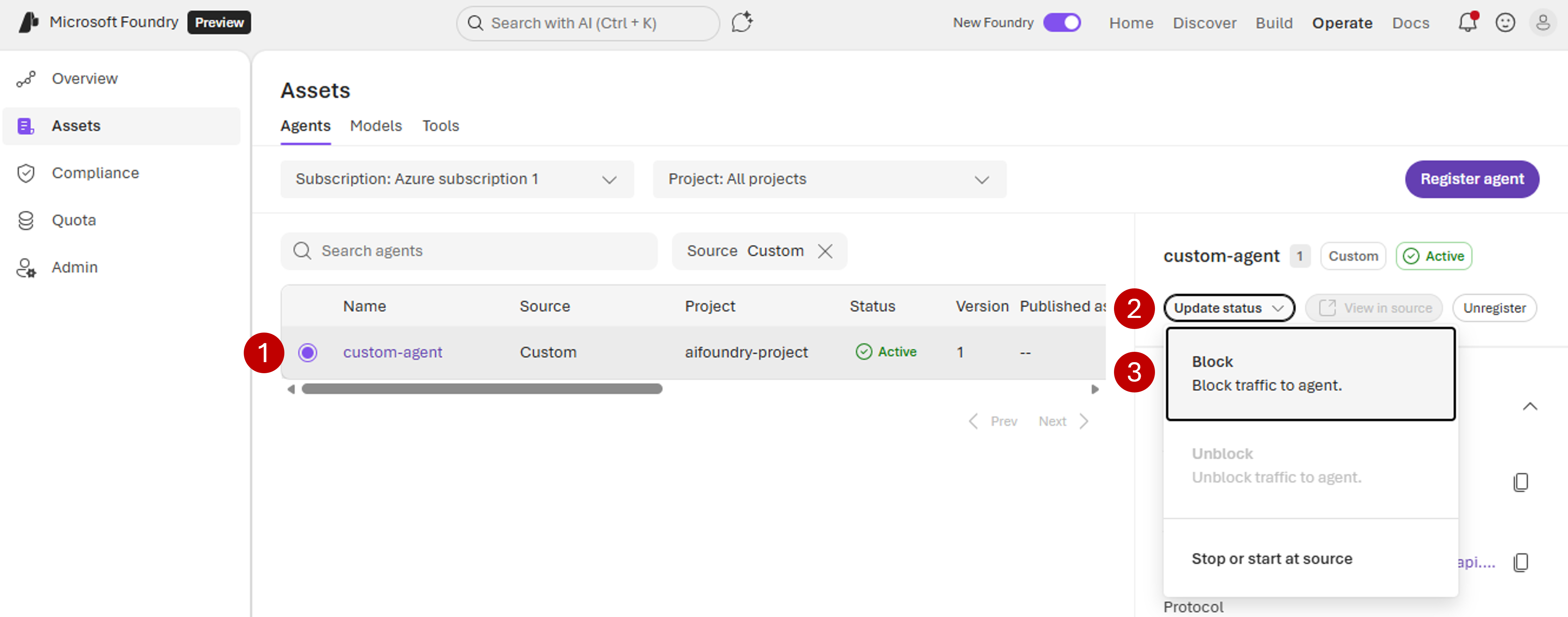Image resolution: width=1568 pixels, height=617 pixels.
Task: Go to Home in top navigation
Action: (x=1131, y=23)
